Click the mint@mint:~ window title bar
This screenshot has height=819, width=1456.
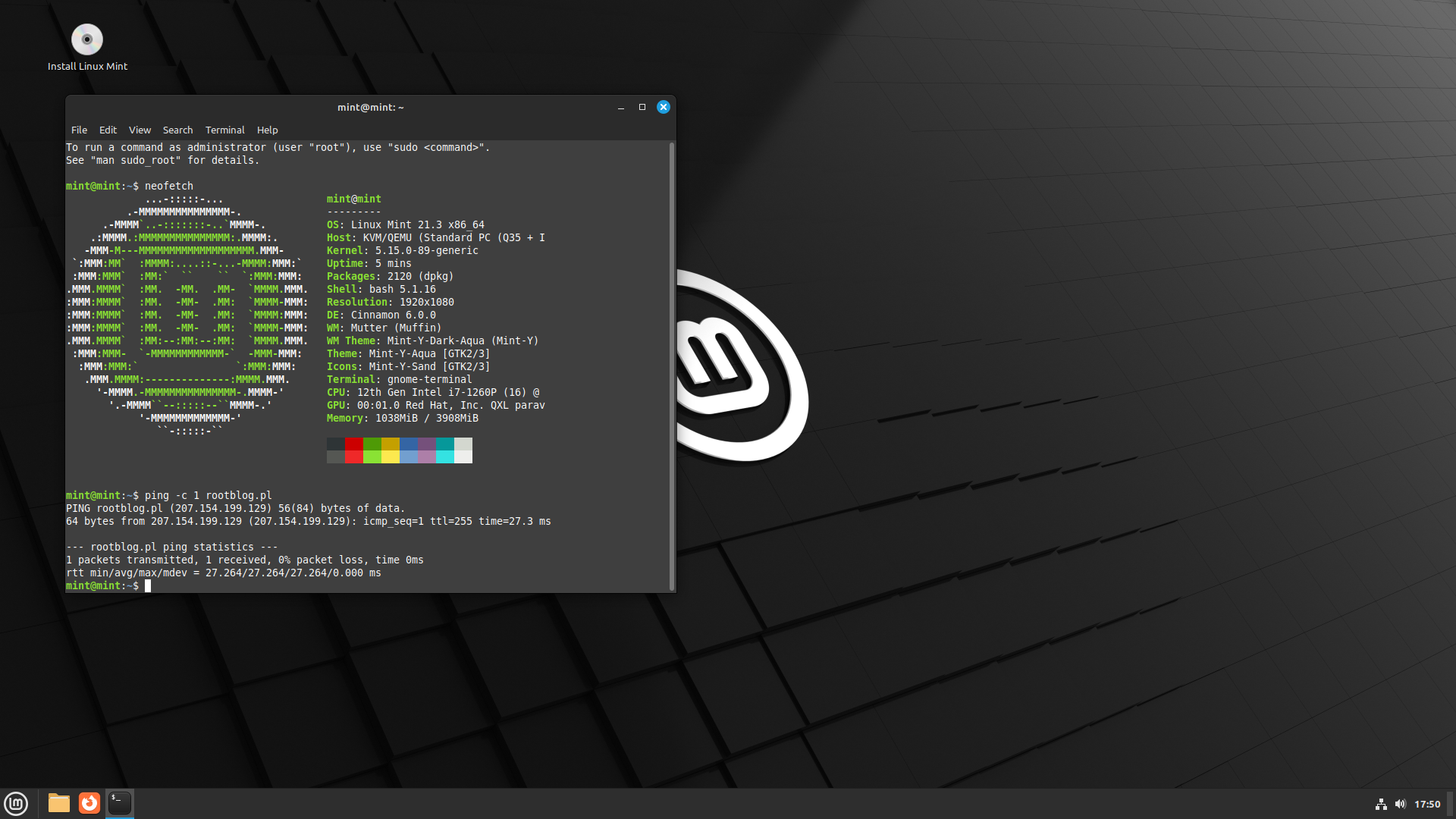[x=371, y=107]
